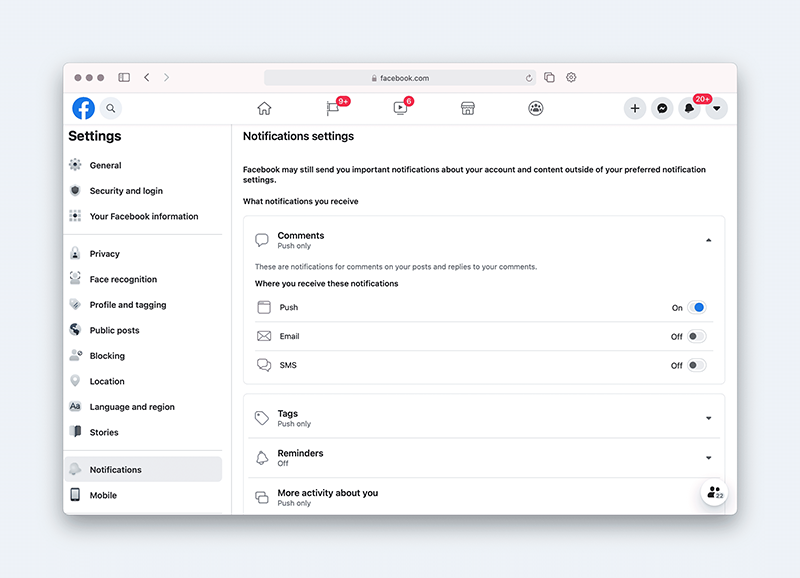The image size is (800, 578).
Task: Open Blocking settings
Action: pos(107,356)
